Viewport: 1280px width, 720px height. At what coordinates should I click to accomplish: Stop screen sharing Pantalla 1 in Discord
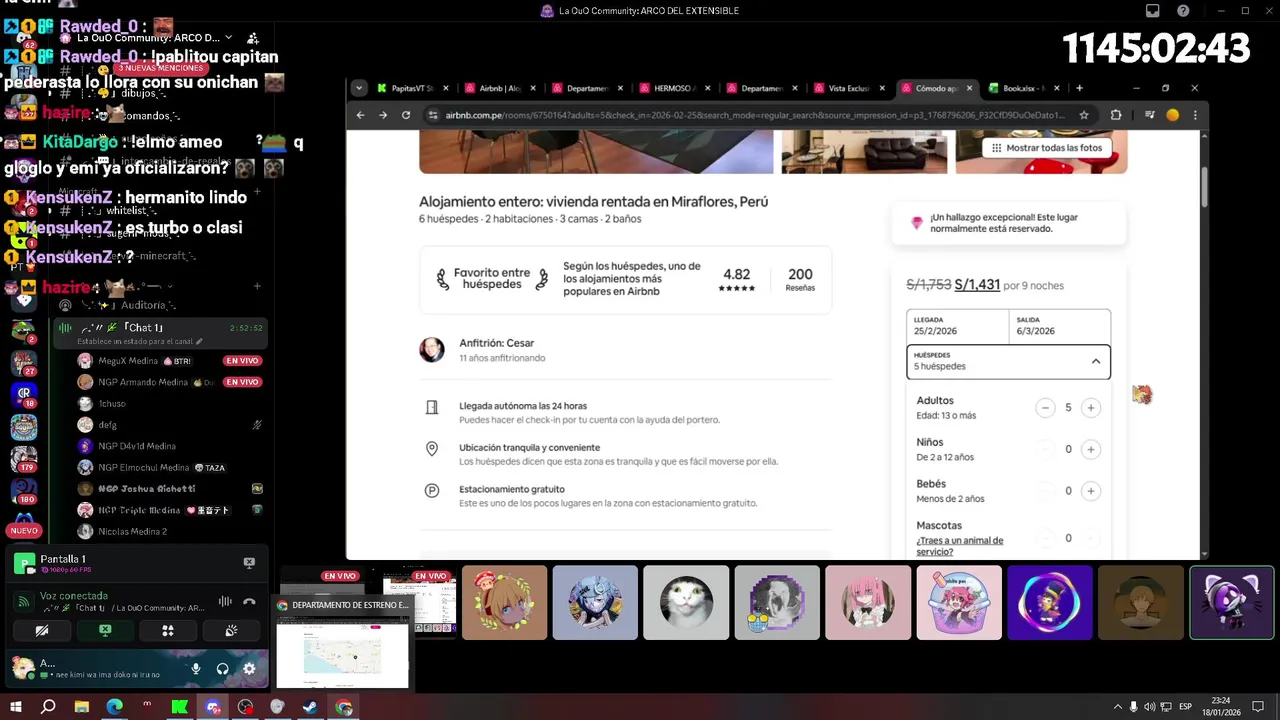tap(249, 563)
